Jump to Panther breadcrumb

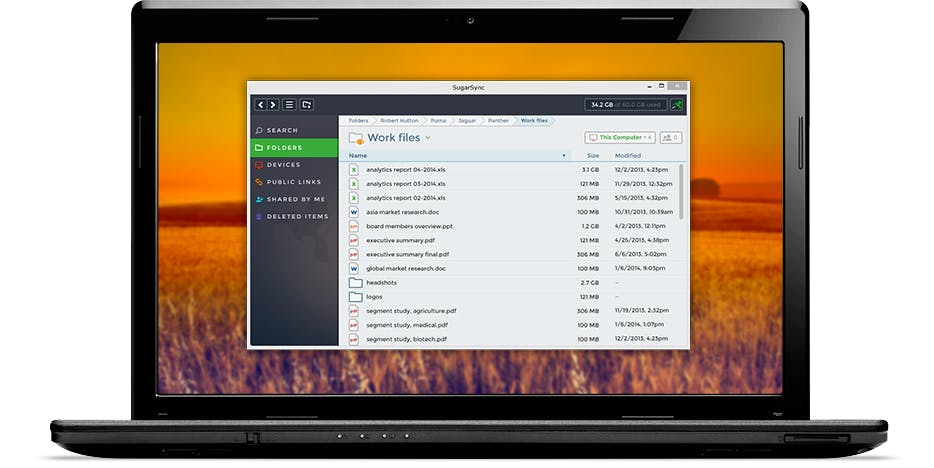pos(498,121)
